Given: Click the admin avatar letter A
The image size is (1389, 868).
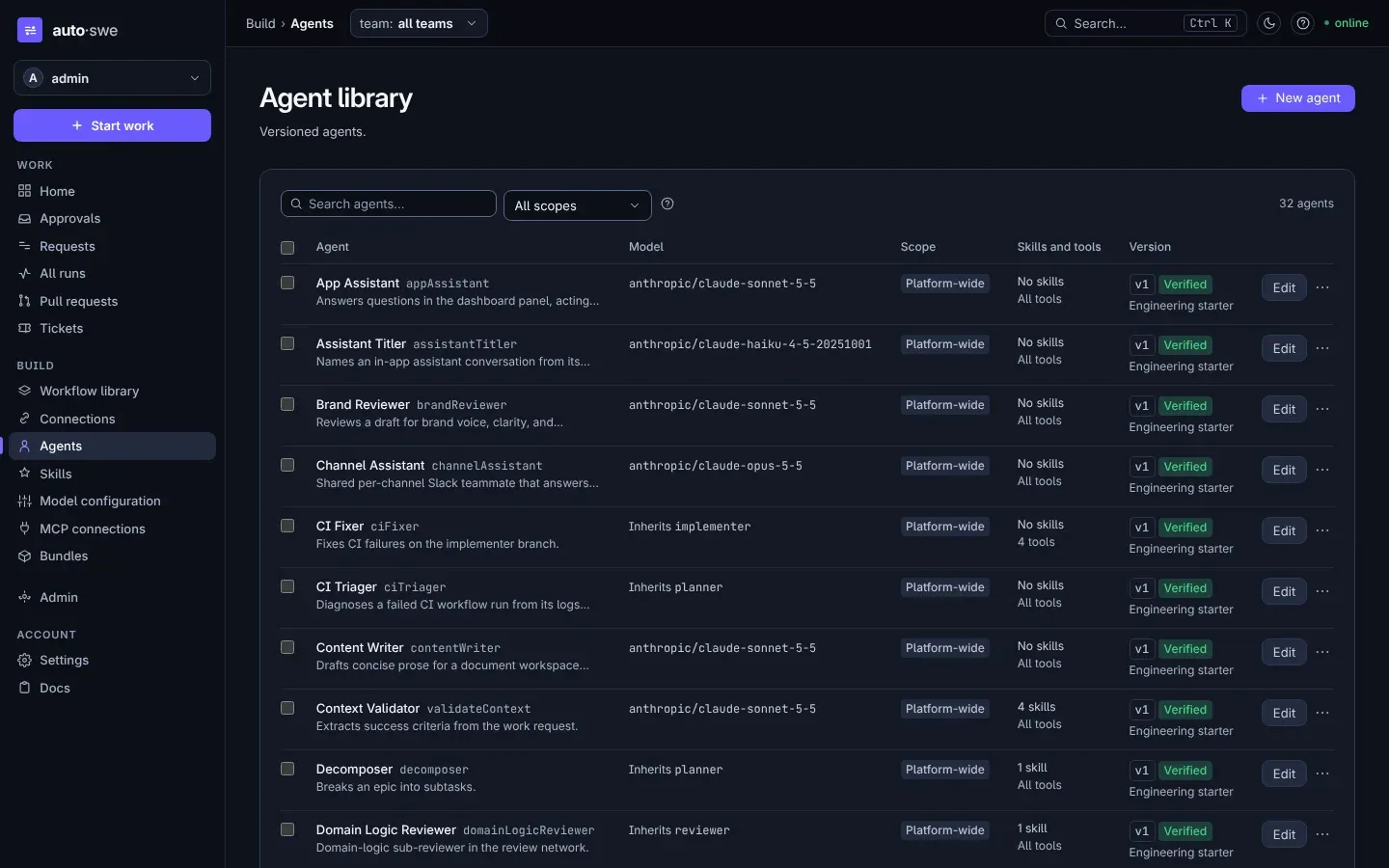Looking at the screenshot, I should click(x=33, y=78).
